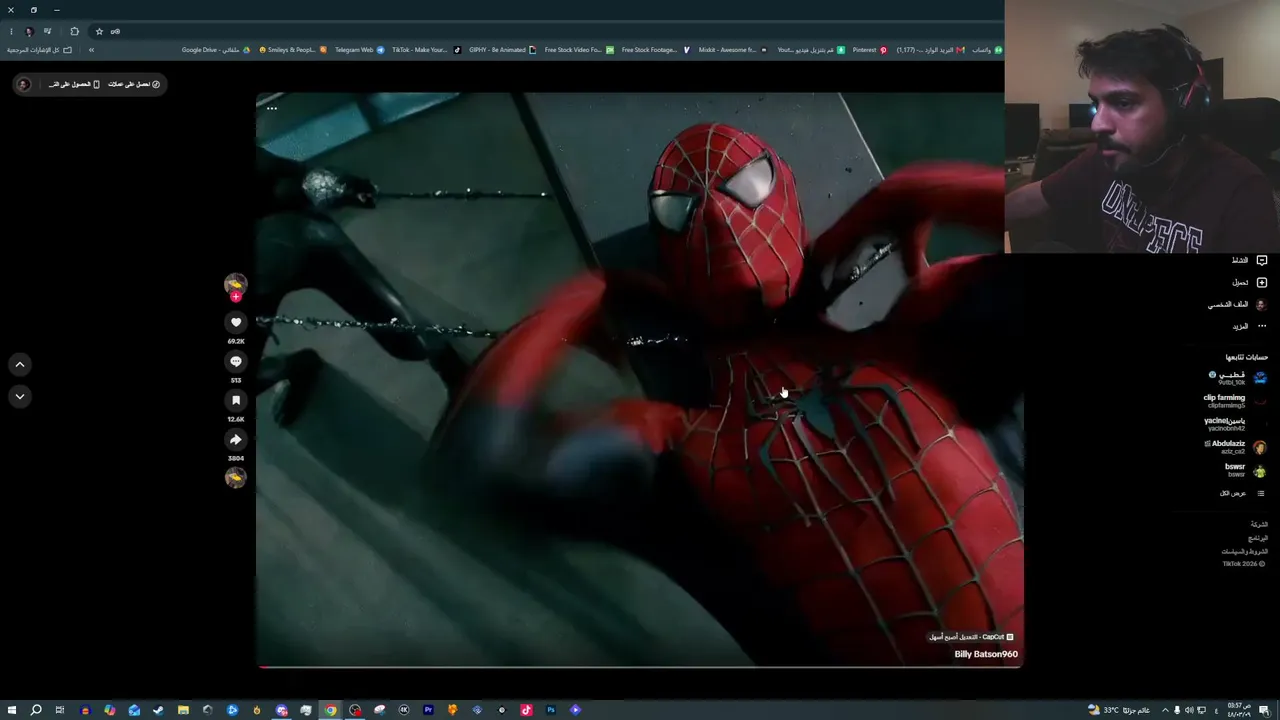Open the Windows Start menu
Image resolution: width=1280 pixels, height=720 pixels.
(12, 710)
